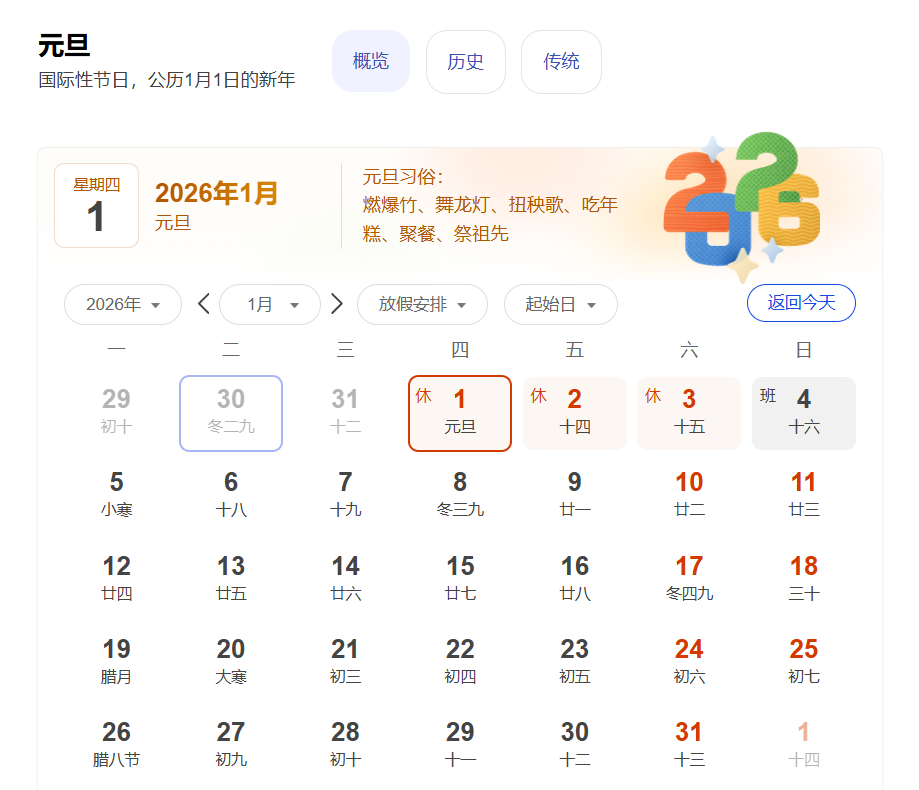Click the 返回今天 button

point(801,303)
